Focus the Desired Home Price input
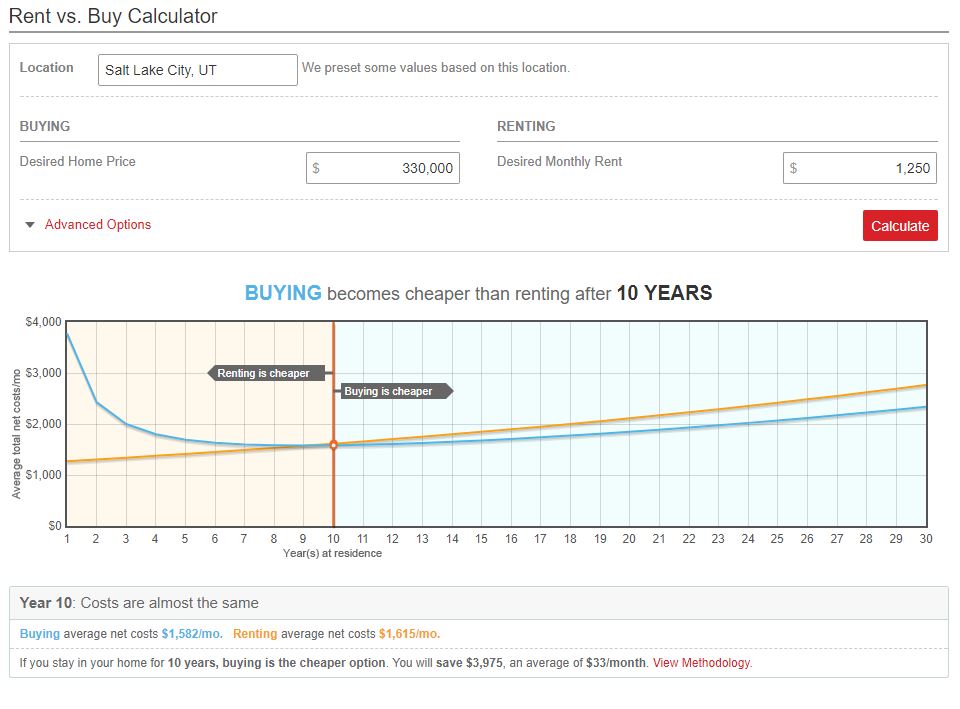The width and height of the screenshot is (960, 709). (x=390, y=168)
